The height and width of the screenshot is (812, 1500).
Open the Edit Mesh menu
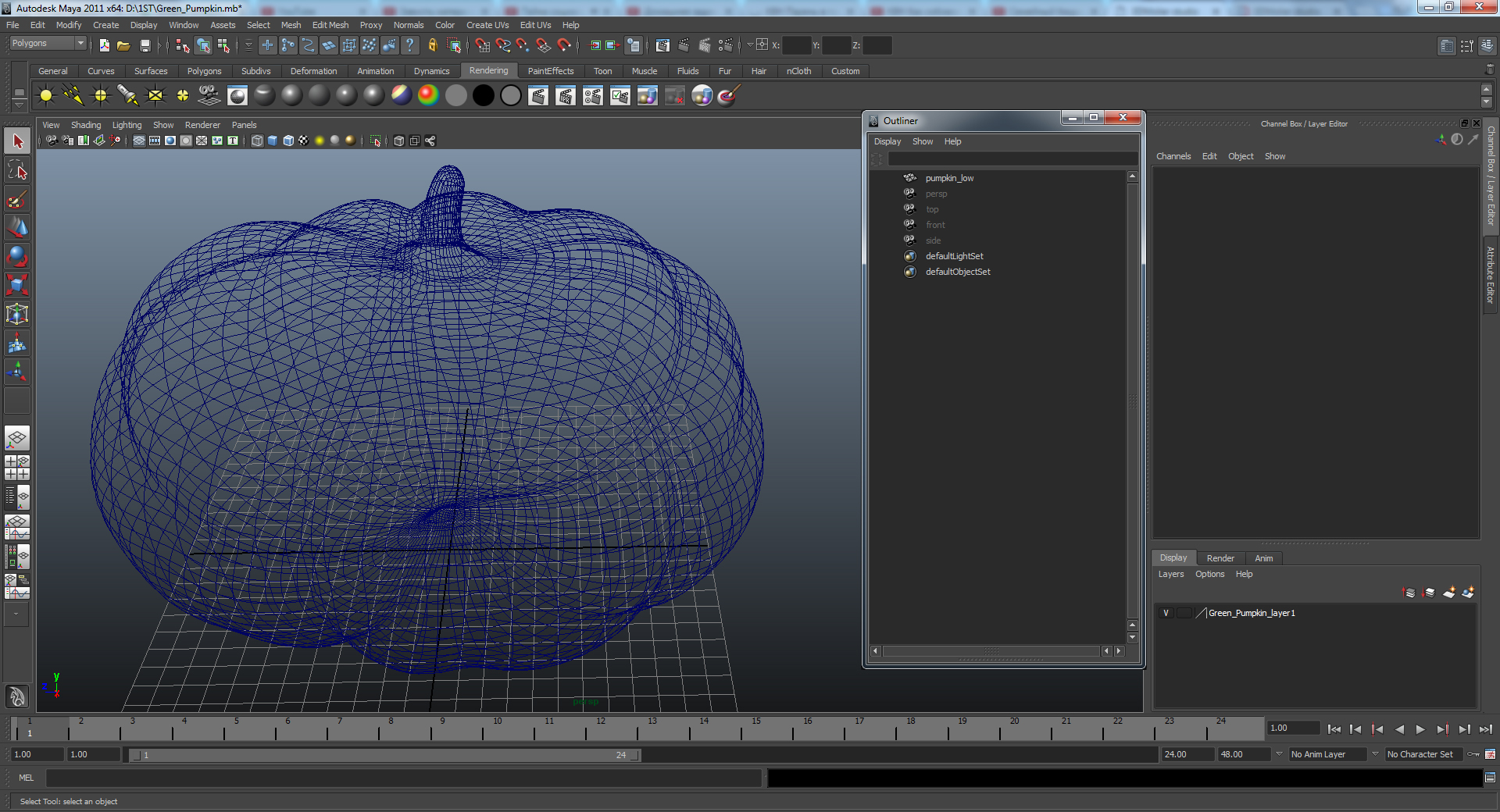[330, 25]
